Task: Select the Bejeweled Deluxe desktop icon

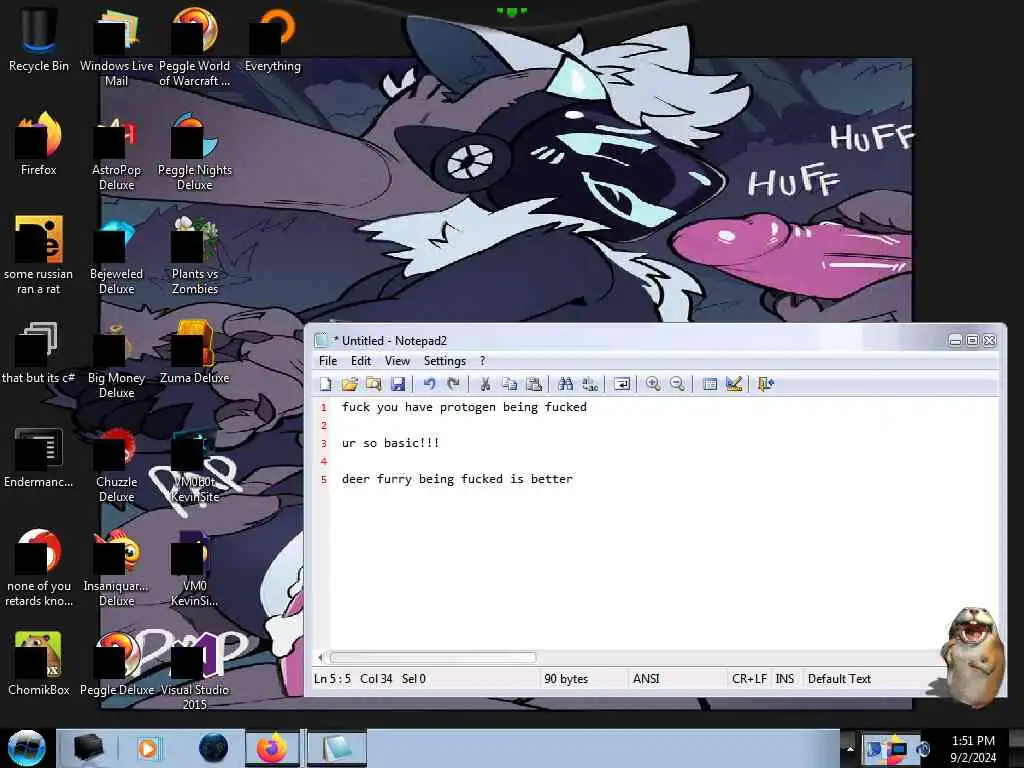Action: [116, 255]
